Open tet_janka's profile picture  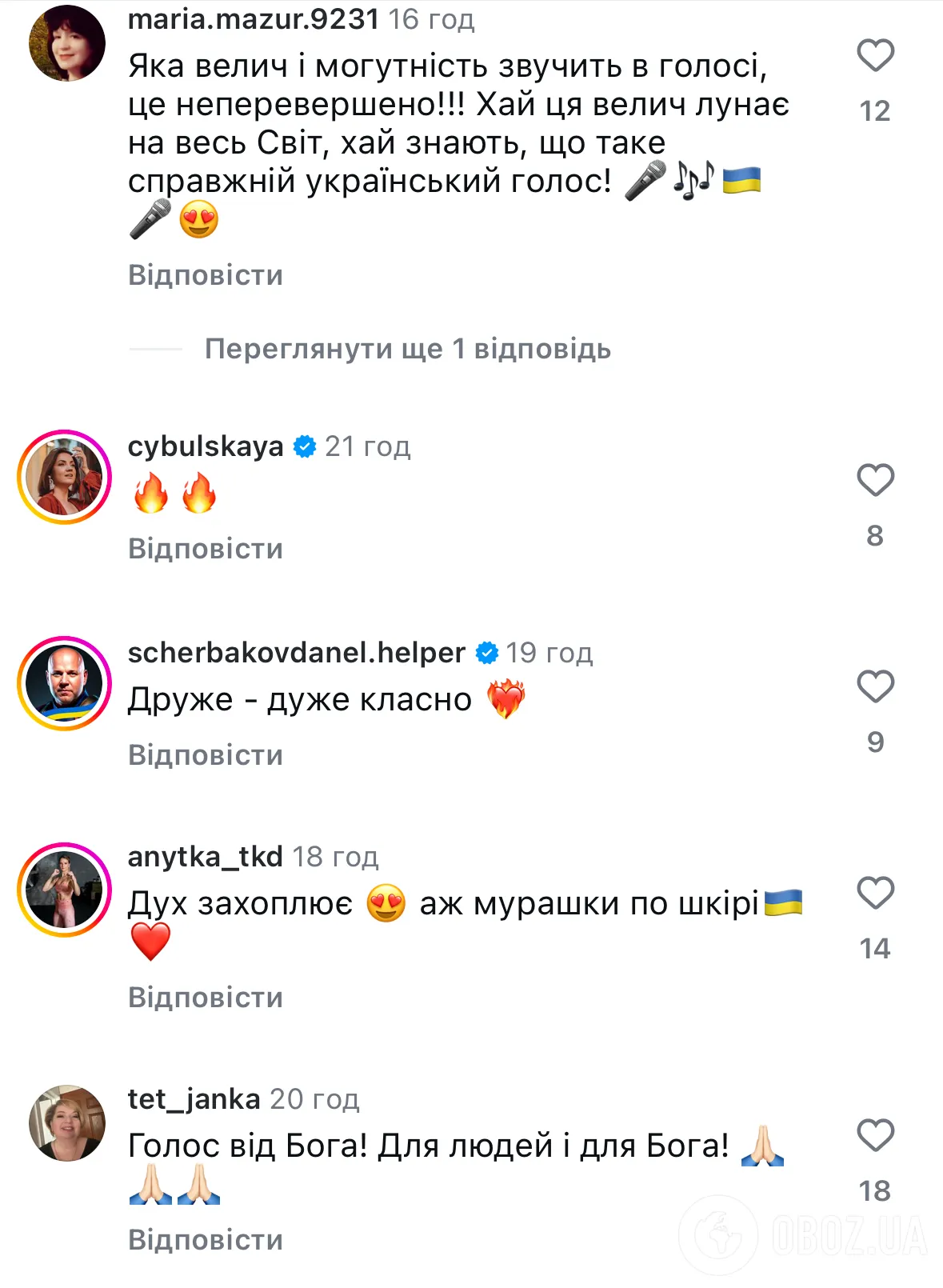(67, 1123)
